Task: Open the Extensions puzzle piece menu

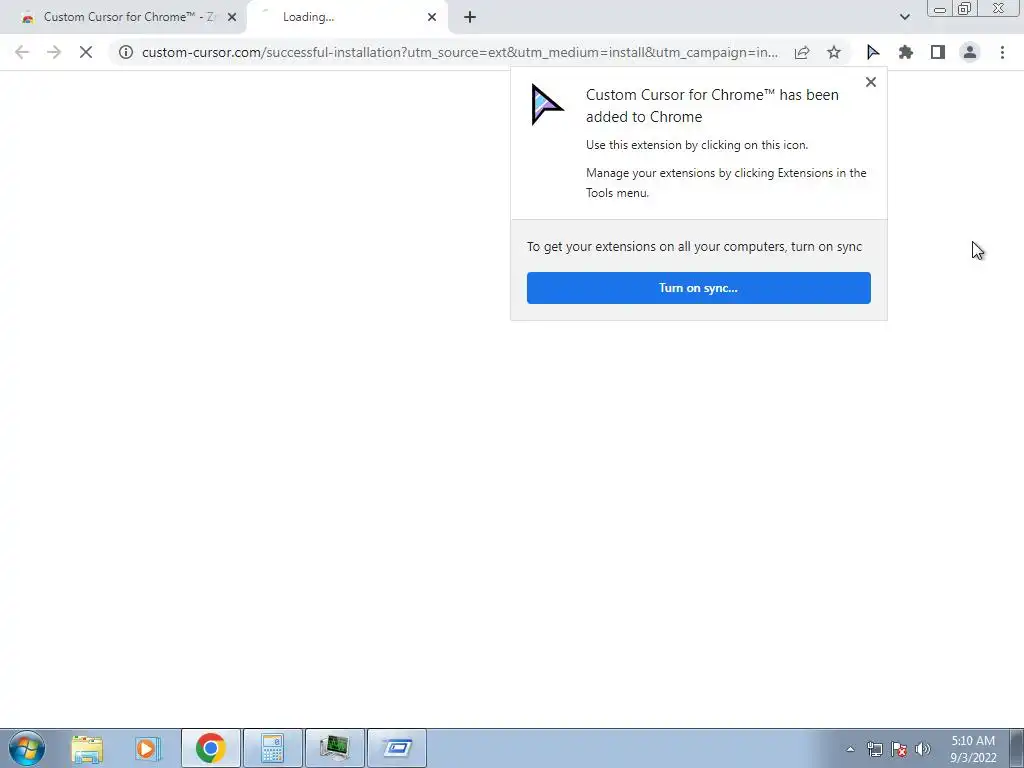Action: [x=905, y=52]
